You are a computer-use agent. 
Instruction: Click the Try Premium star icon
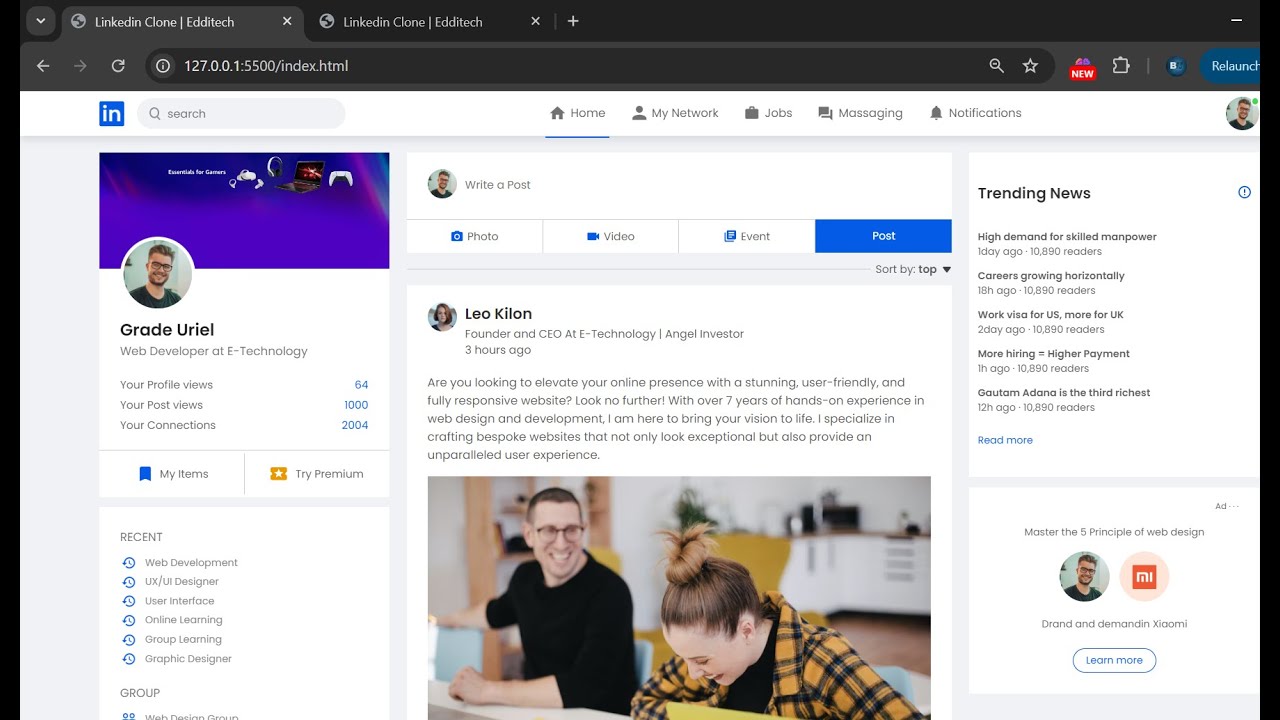[x=279, y=474]
